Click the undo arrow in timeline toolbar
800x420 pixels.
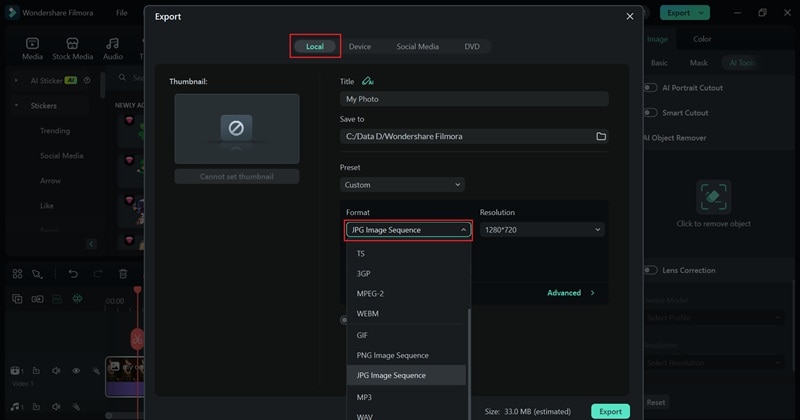point(73,273)
